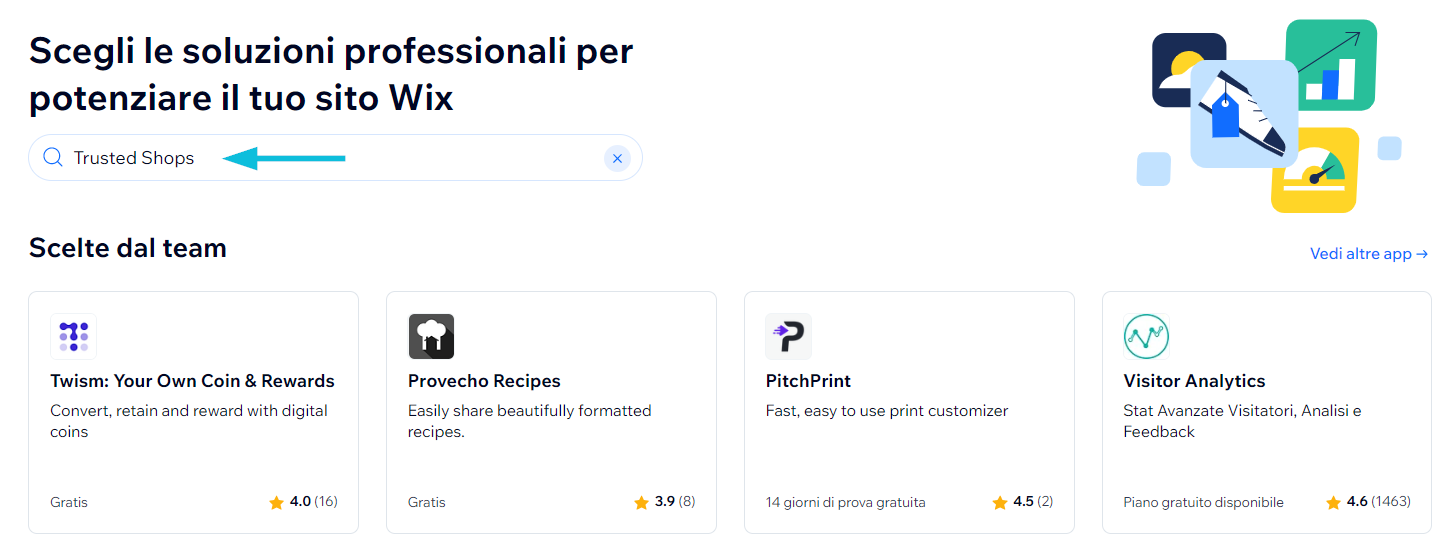Click the 'Piano gratuito disponibile' label on Visitor Analytics

coord(1203,502)
